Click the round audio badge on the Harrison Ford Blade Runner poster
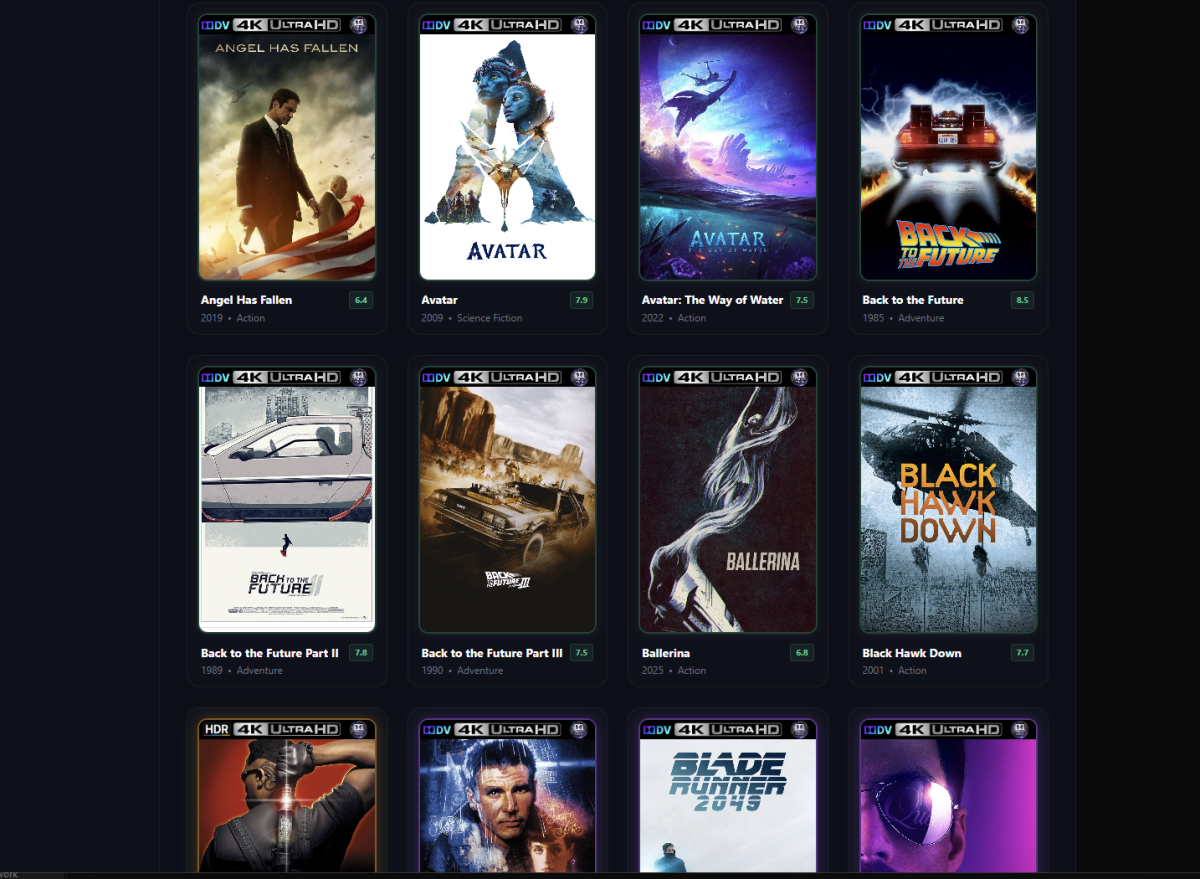This screenshot has height=879, width=1200. tap(579, 729)
